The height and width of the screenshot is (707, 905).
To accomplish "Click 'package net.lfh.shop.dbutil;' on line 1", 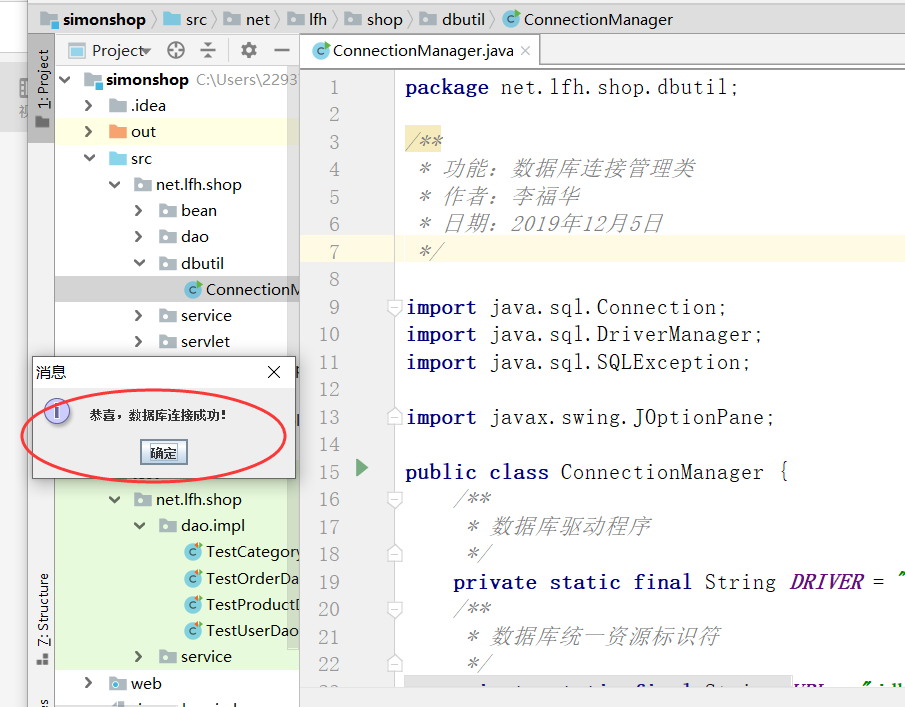I will 571,87.
